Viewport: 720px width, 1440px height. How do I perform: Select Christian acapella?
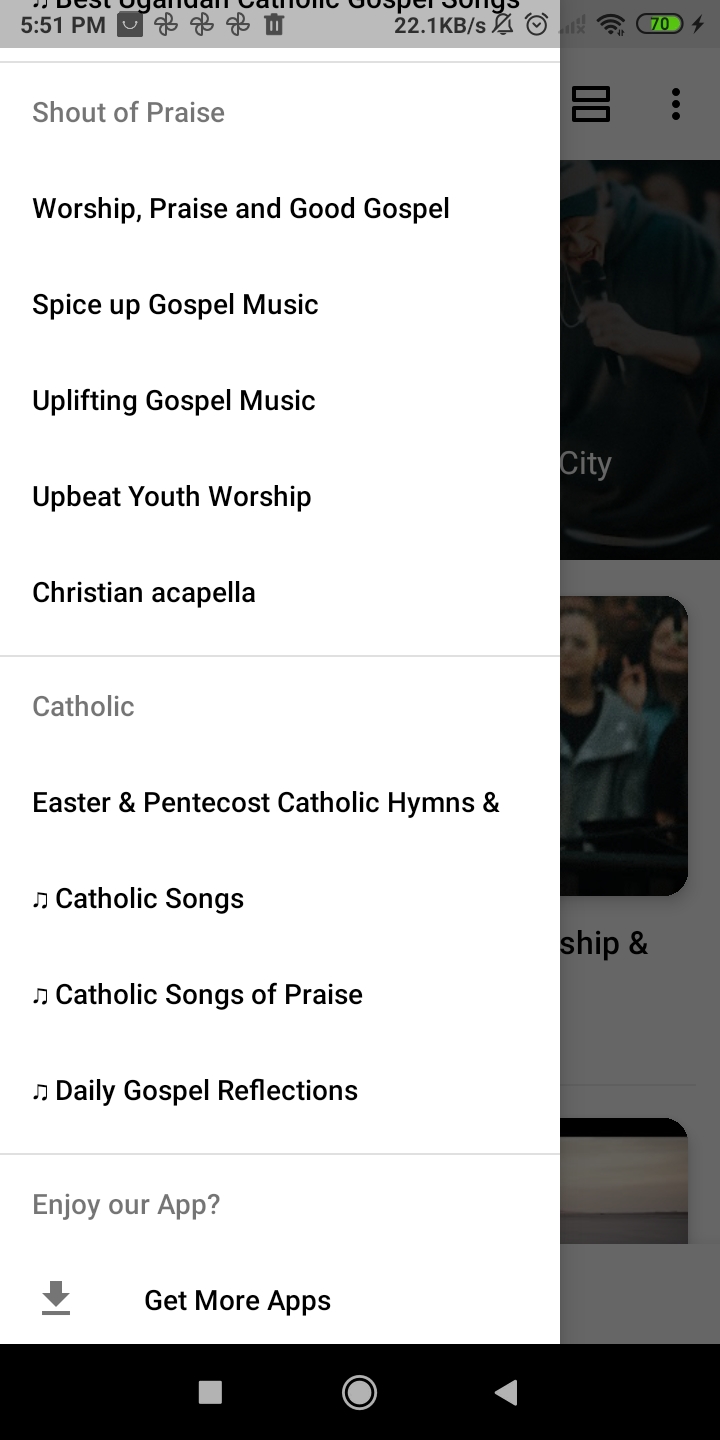pos(144,593)
